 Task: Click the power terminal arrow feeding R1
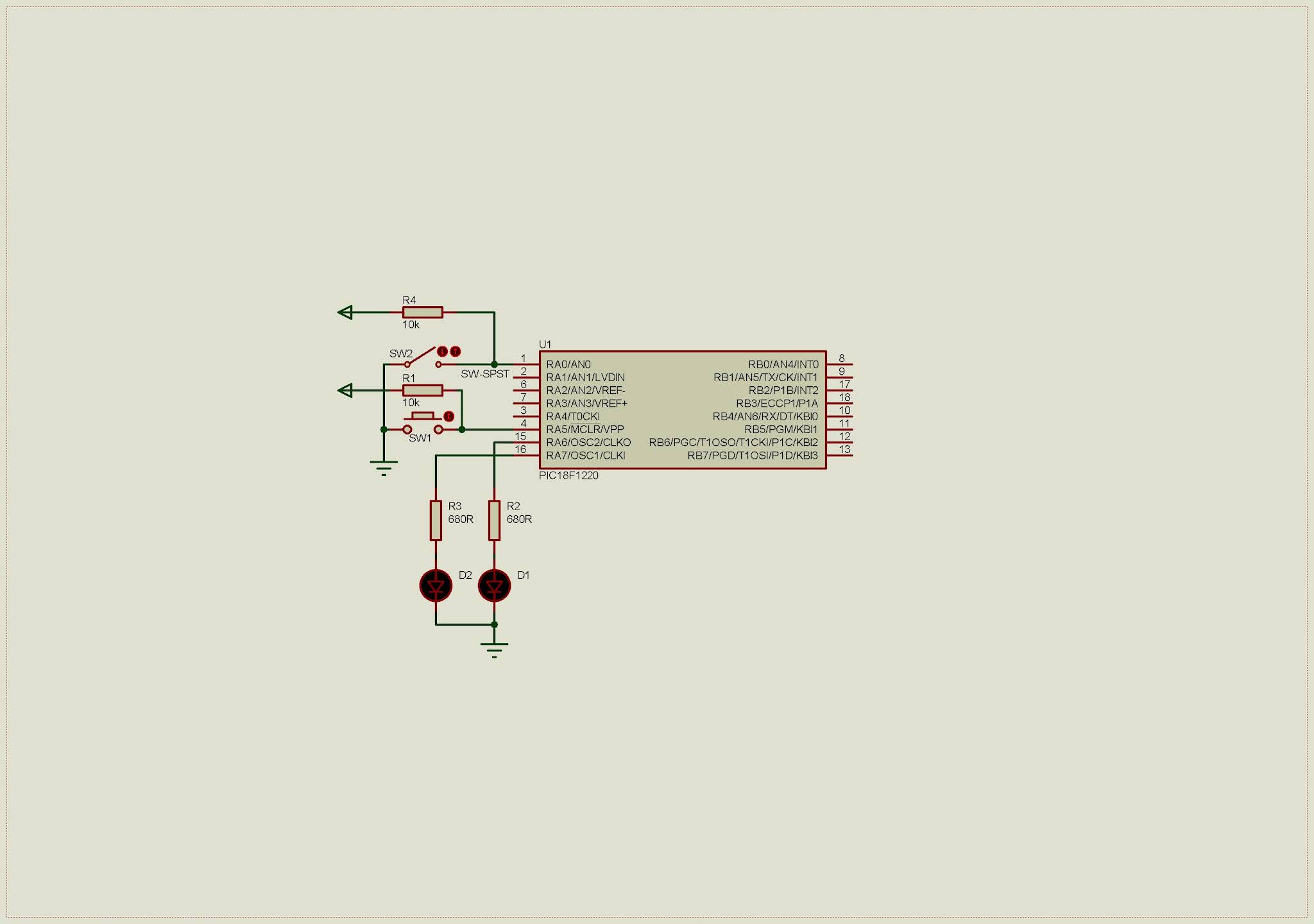[345, 390]
